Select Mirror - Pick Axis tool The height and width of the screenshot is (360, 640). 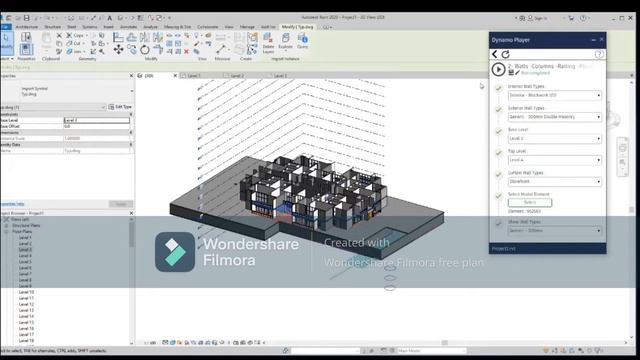click(x=144, y=38)
